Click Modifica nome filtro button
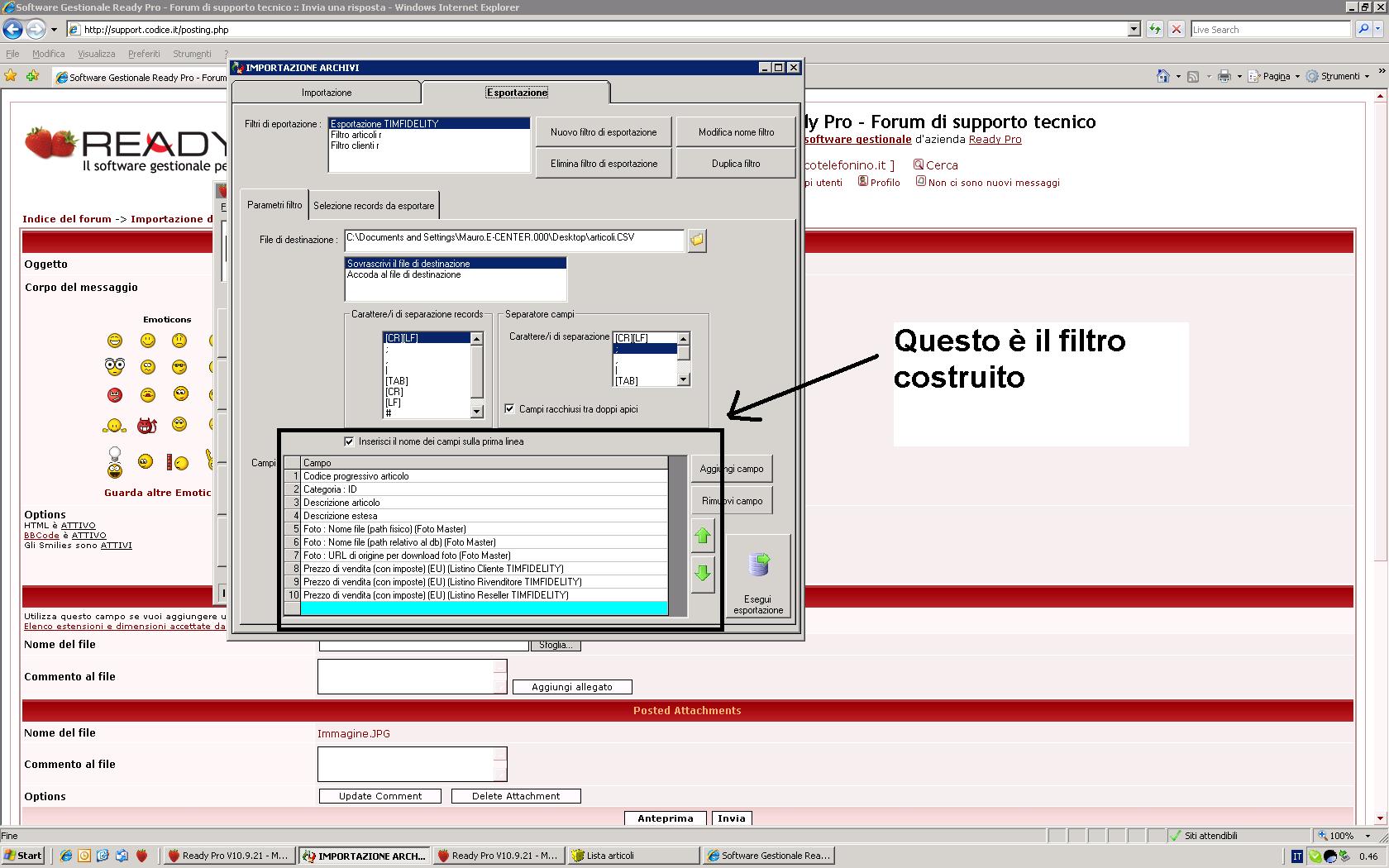Viewport: 1389px width, 868px height. point(736,132)
